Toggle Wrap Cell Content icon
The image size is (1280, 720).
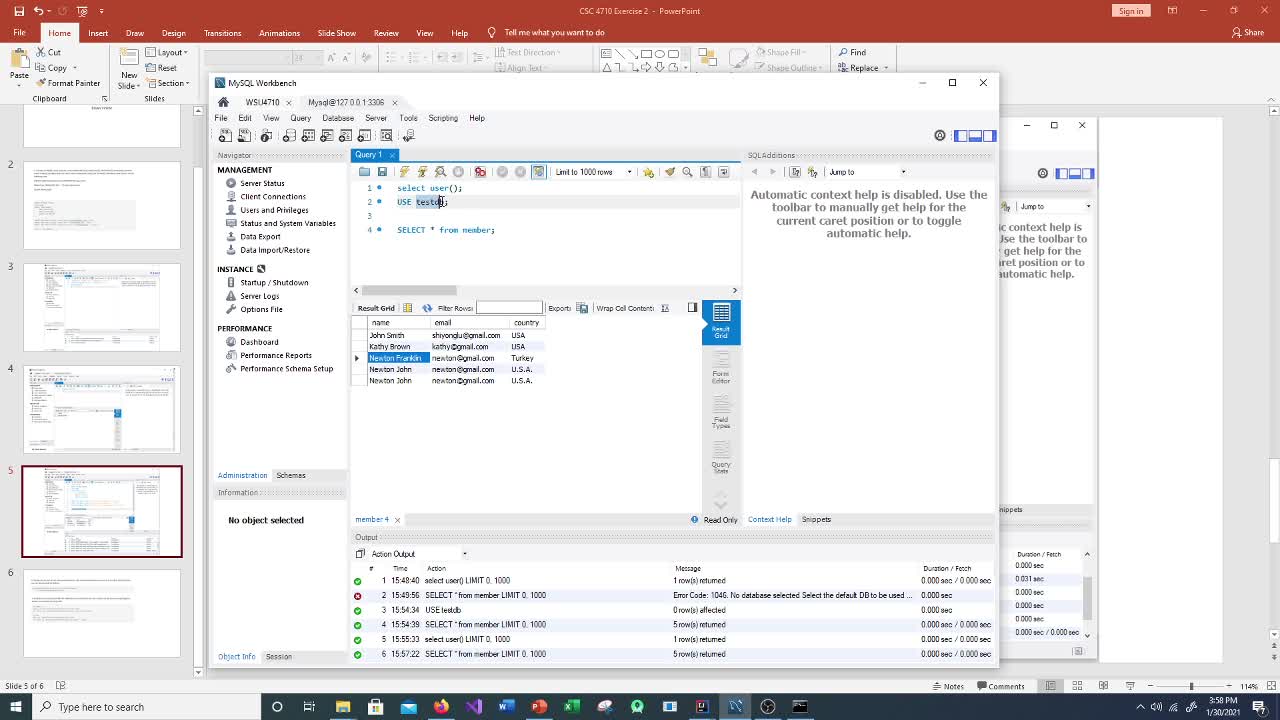click(665, 308)
